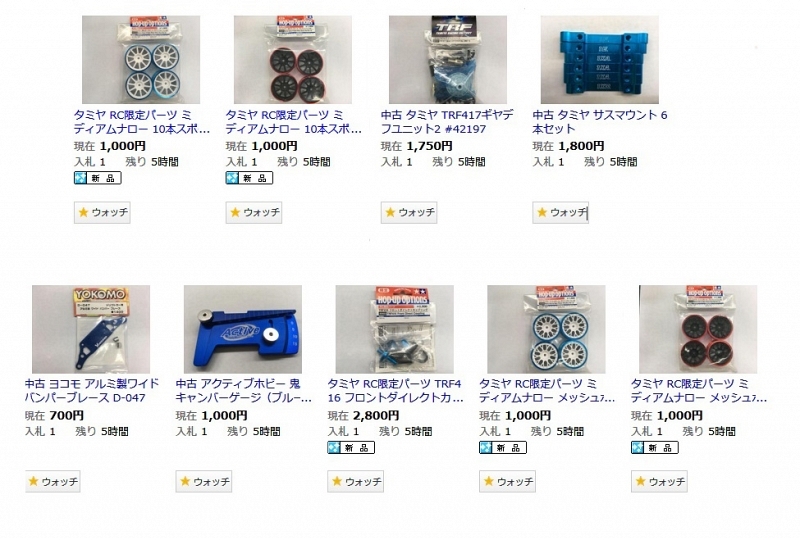Open the blue suspension mount photo
The width and height of the screenshot is (800, 540).
coord(599,60)
